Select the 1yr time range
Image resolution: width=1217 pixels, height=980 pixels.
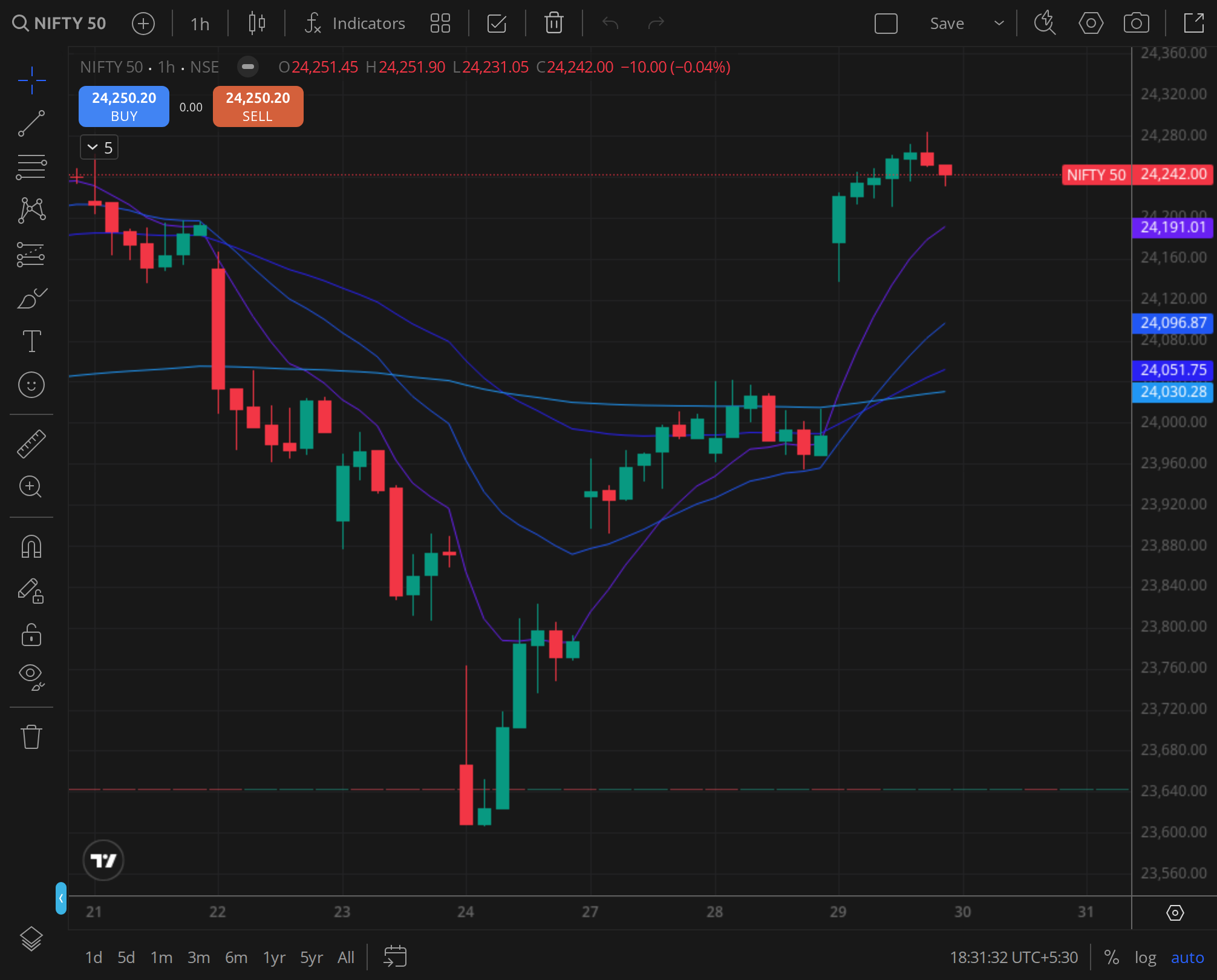coord(274,957)
